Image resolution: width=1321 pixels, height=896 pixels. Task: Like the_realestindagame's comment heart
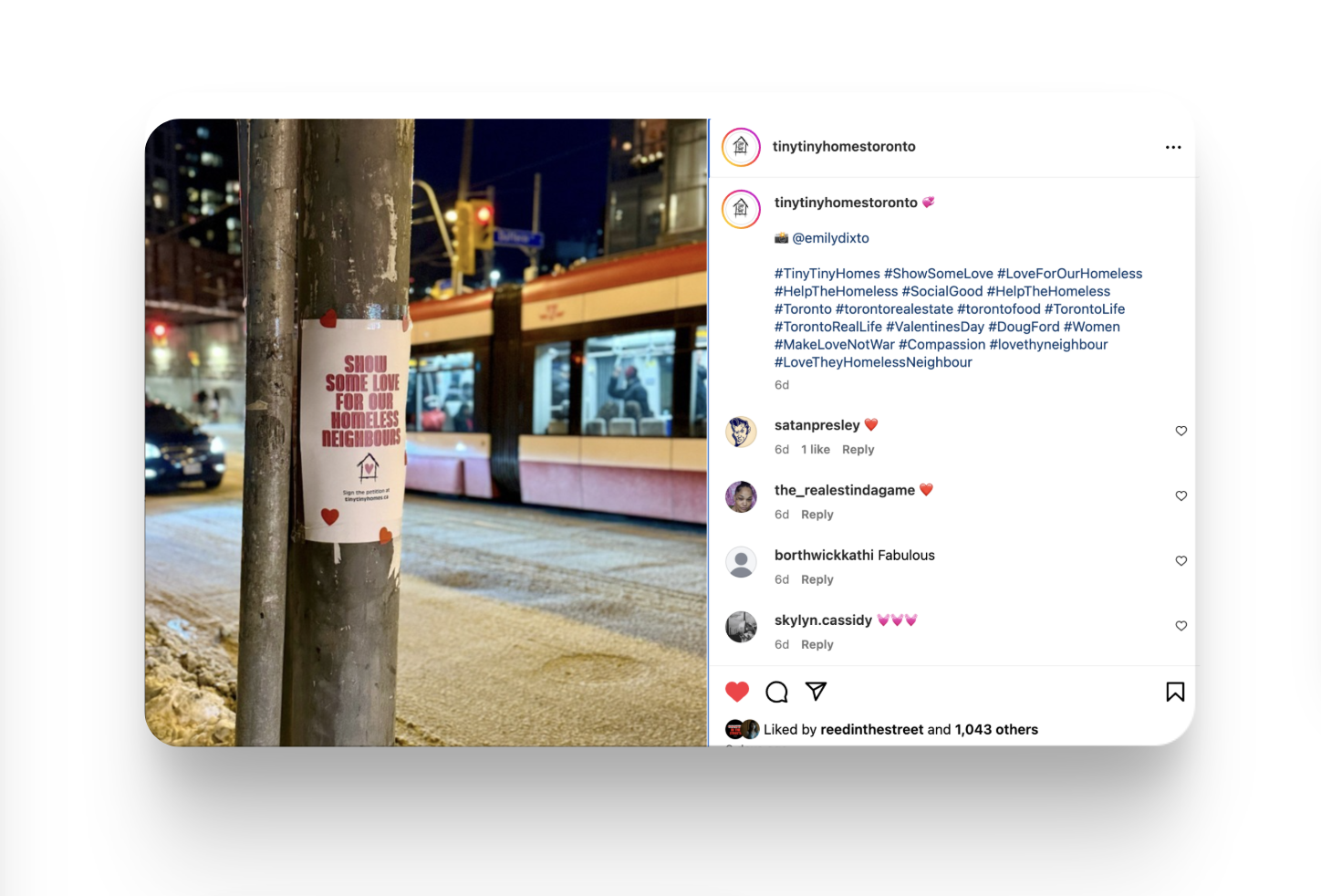[1181, 495]
